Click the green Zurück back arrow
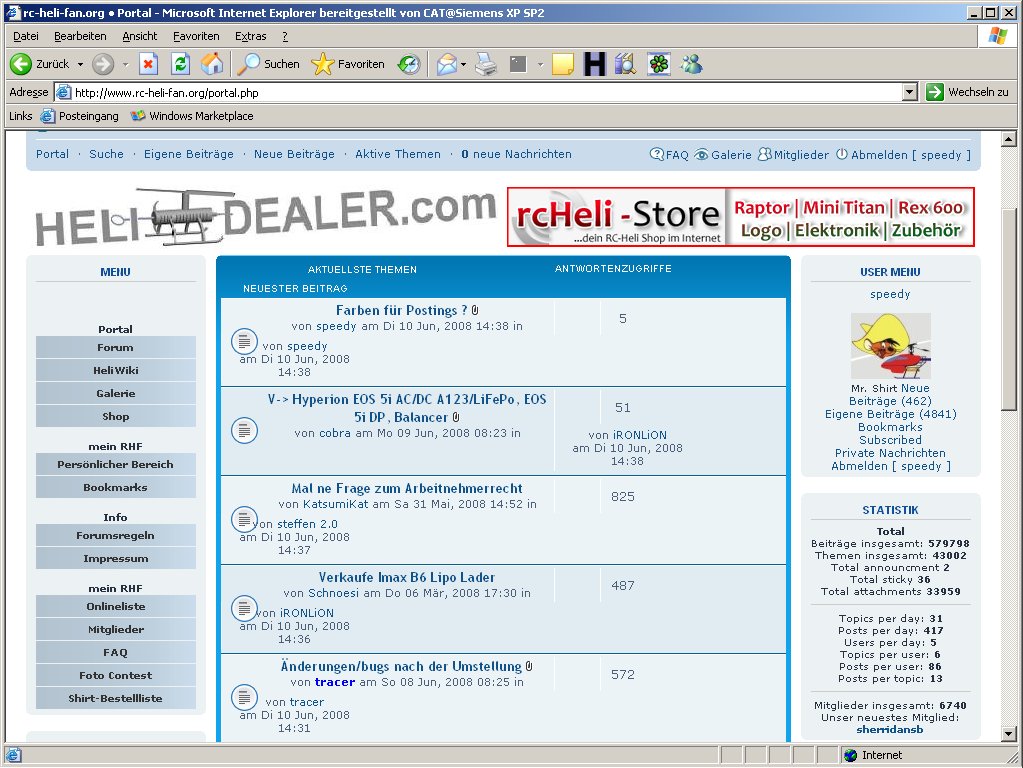 click(21, 64)
